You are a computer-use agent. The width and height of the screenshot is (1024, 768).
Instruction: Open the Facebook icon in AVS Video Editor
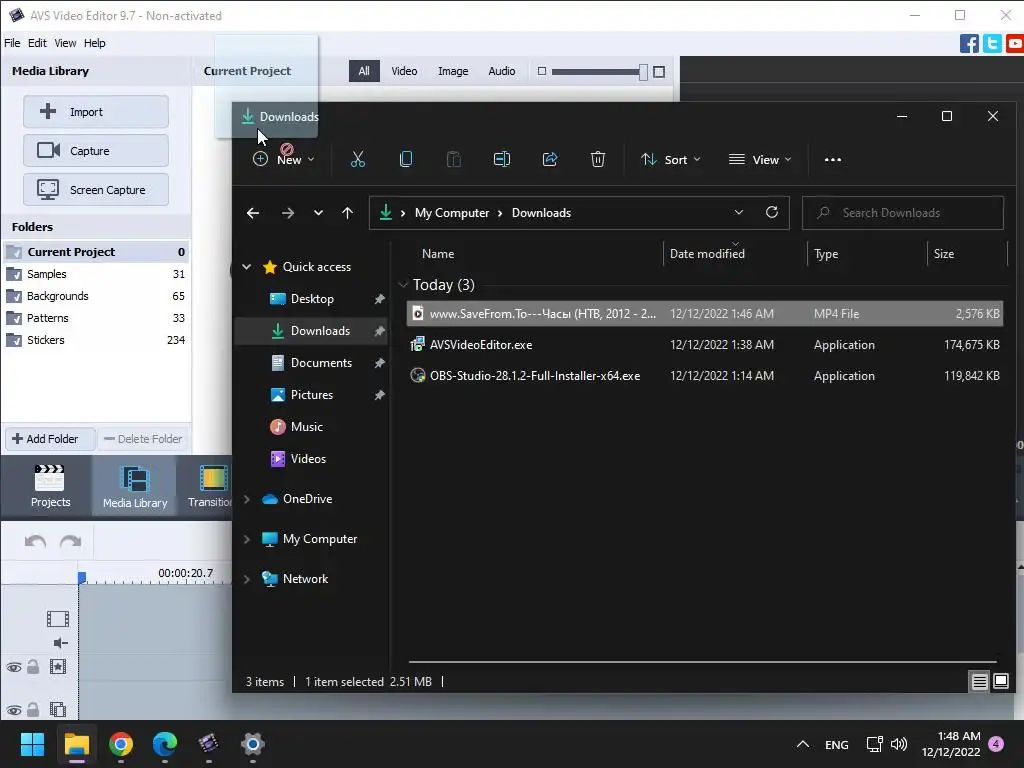(969, 44)
